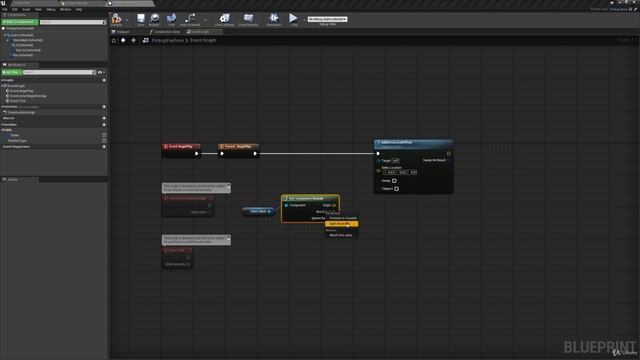The height and width of the screenshot is (360, 640).
Task: Click exec output pin of Parent BeginPlay node
Action: click(255, 153)
